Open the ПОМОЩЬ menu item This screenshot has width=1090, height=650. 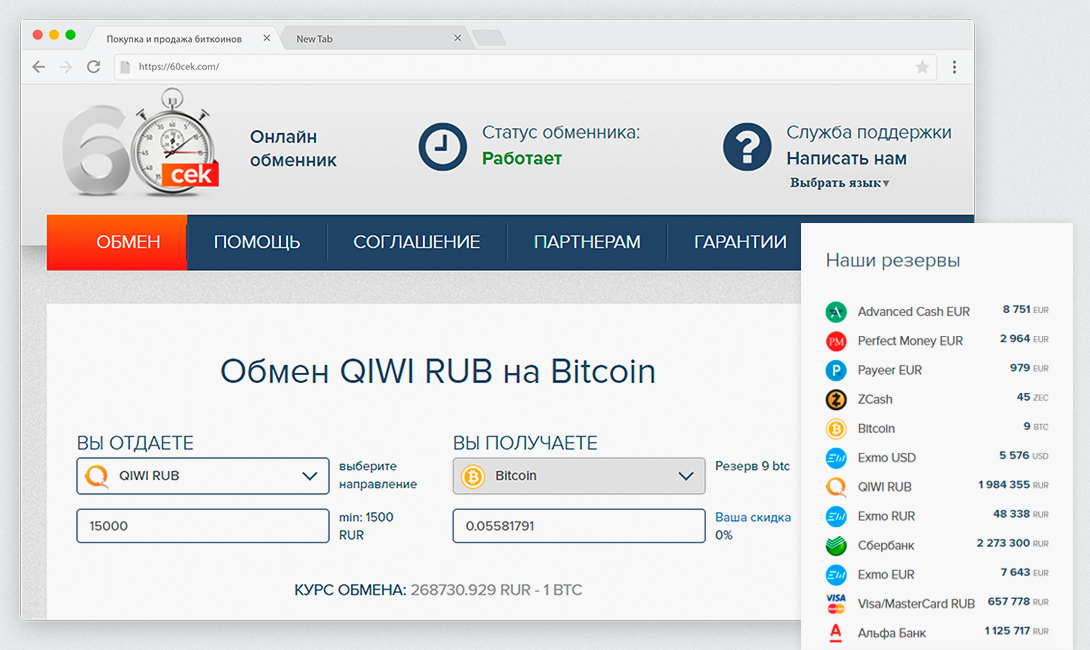(257, 242)
